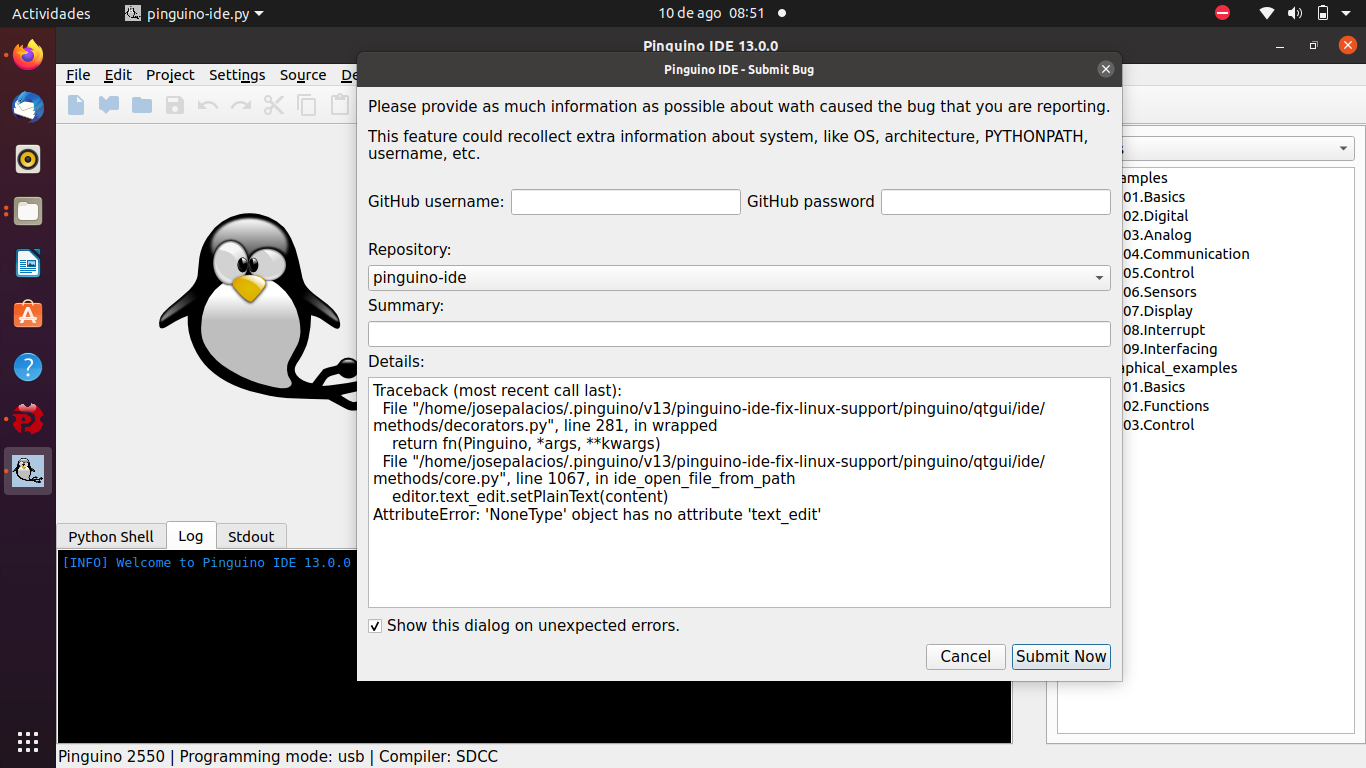The height and width of the screenshot is (768, 1366).
Task: Open Ubuntu Software from the dock
Action: click(x=28, y=315)
